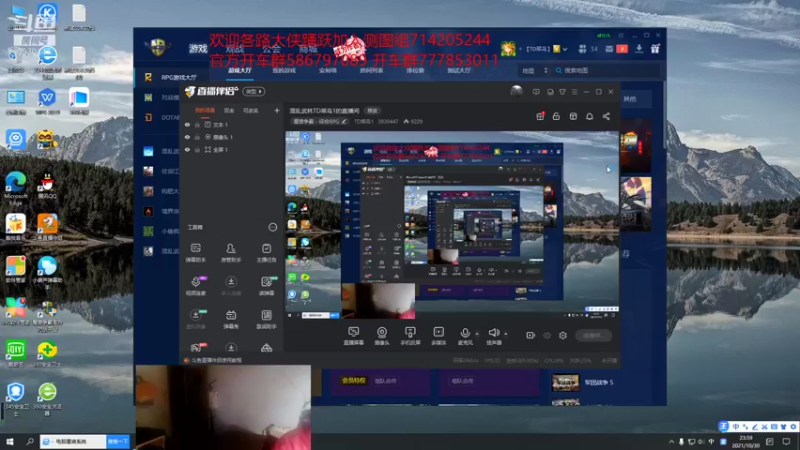Click the download icon in game platform header
The width and height of the screenshot is (800, 450).
tap(639, 48)
